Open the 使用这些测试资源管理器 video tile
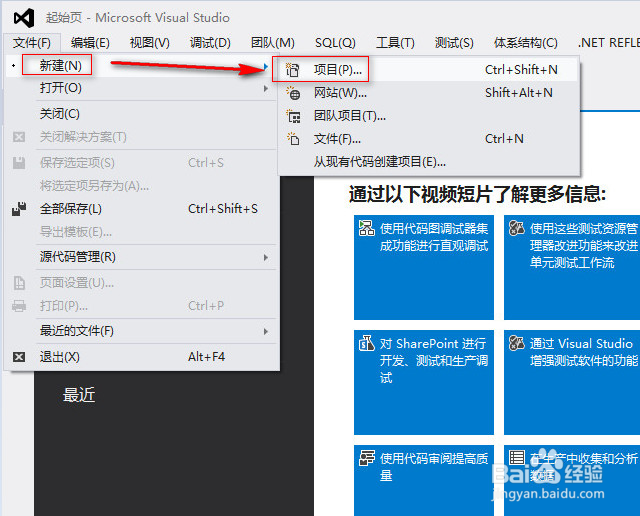This screenshot has width=640, height=516. click(572, 267)
